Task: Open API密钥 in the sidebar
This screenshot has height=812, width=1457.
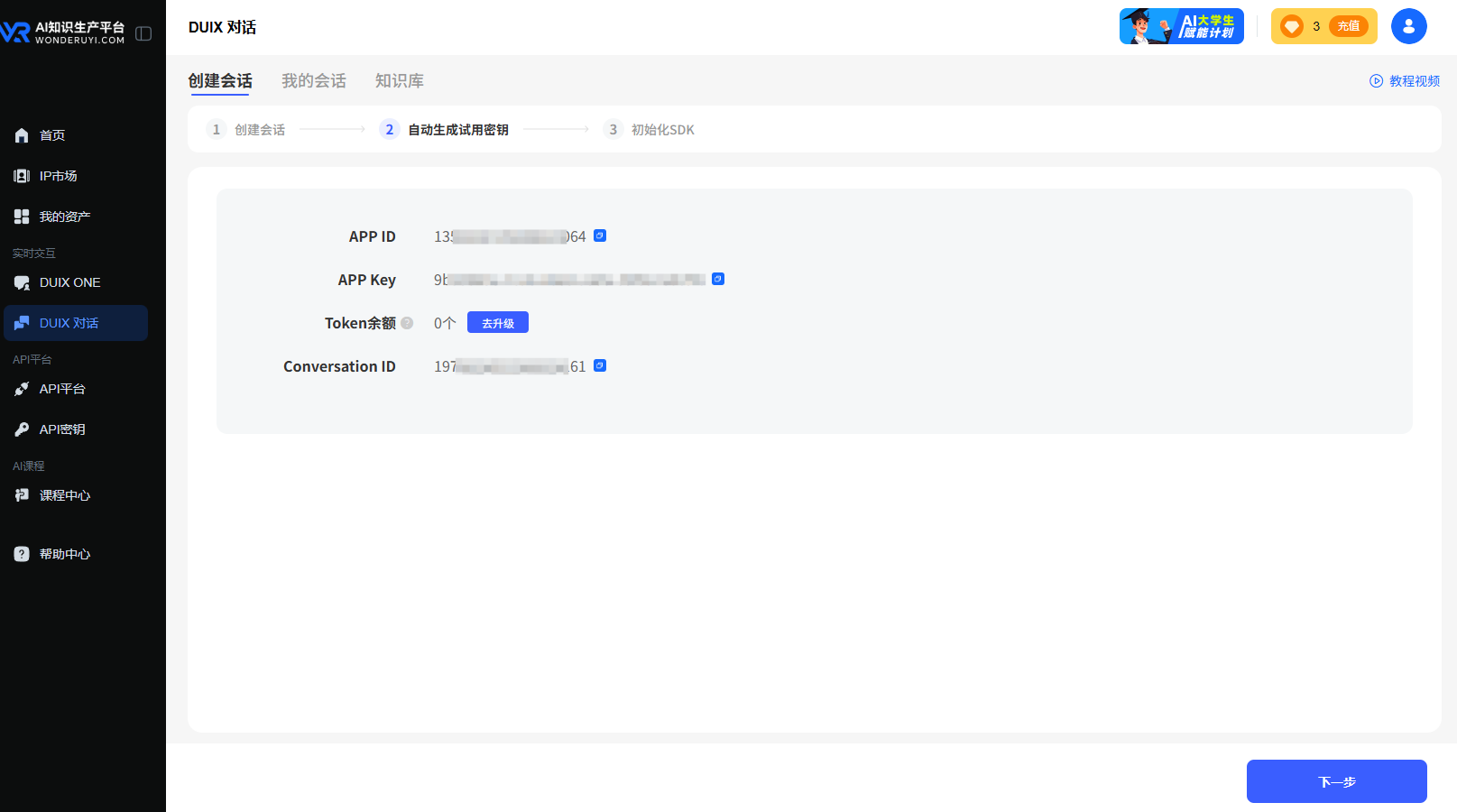Action: click(61, 429)
